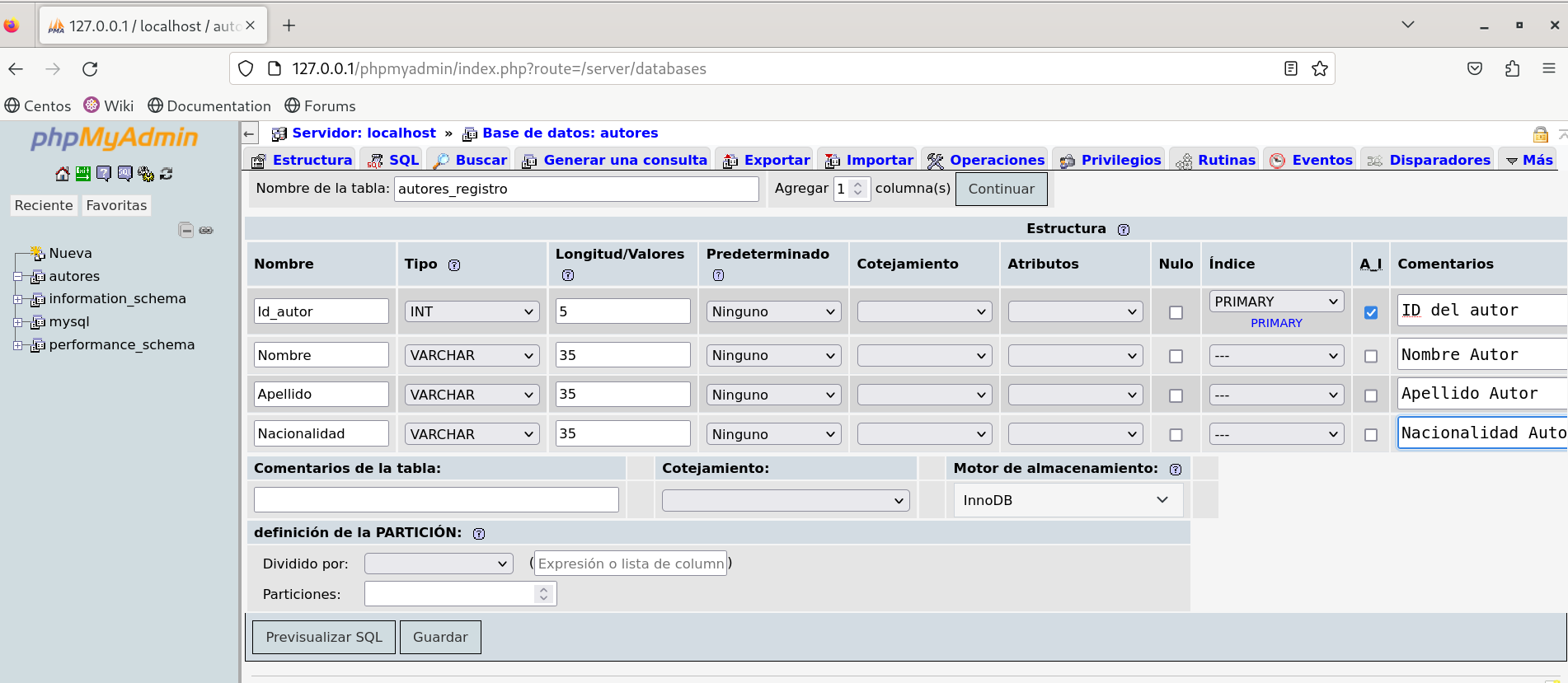Open the help icon beside Tipo header
The image size is (1568, 683).
454,265
